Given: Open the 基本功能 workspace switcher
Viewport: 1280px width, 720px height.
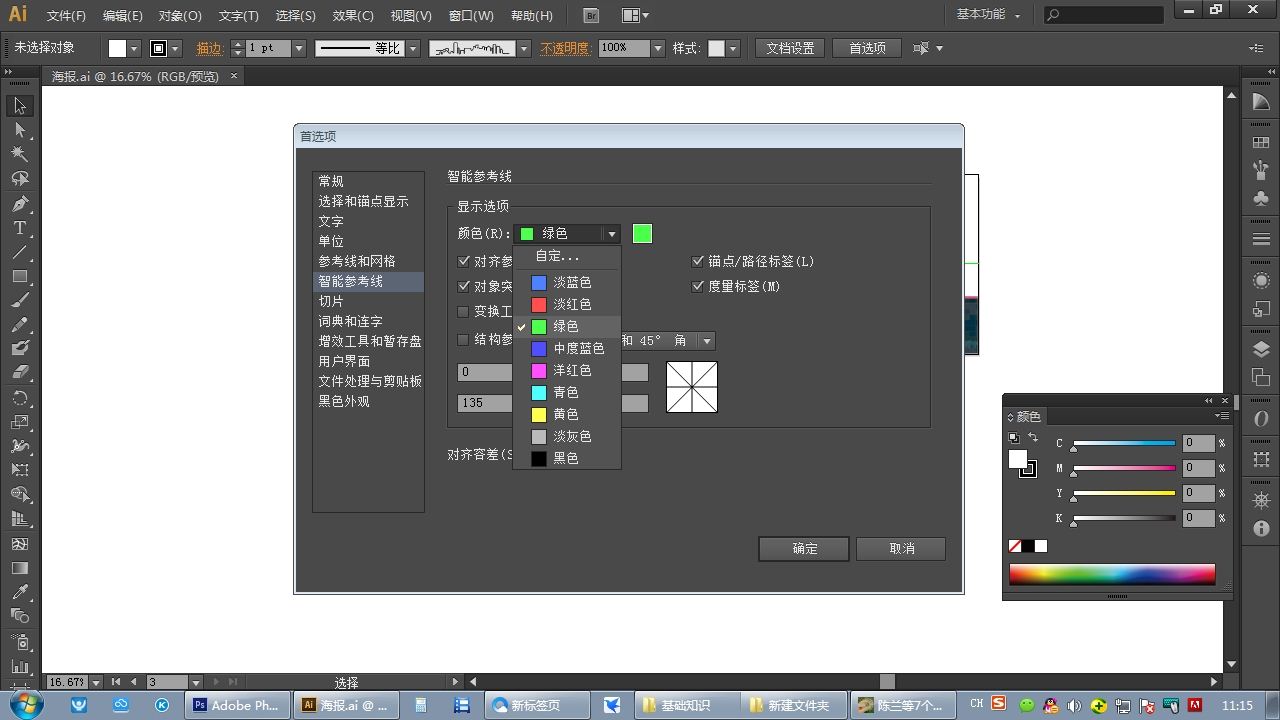Looking at the screenshot, I should tap(988, 15).
